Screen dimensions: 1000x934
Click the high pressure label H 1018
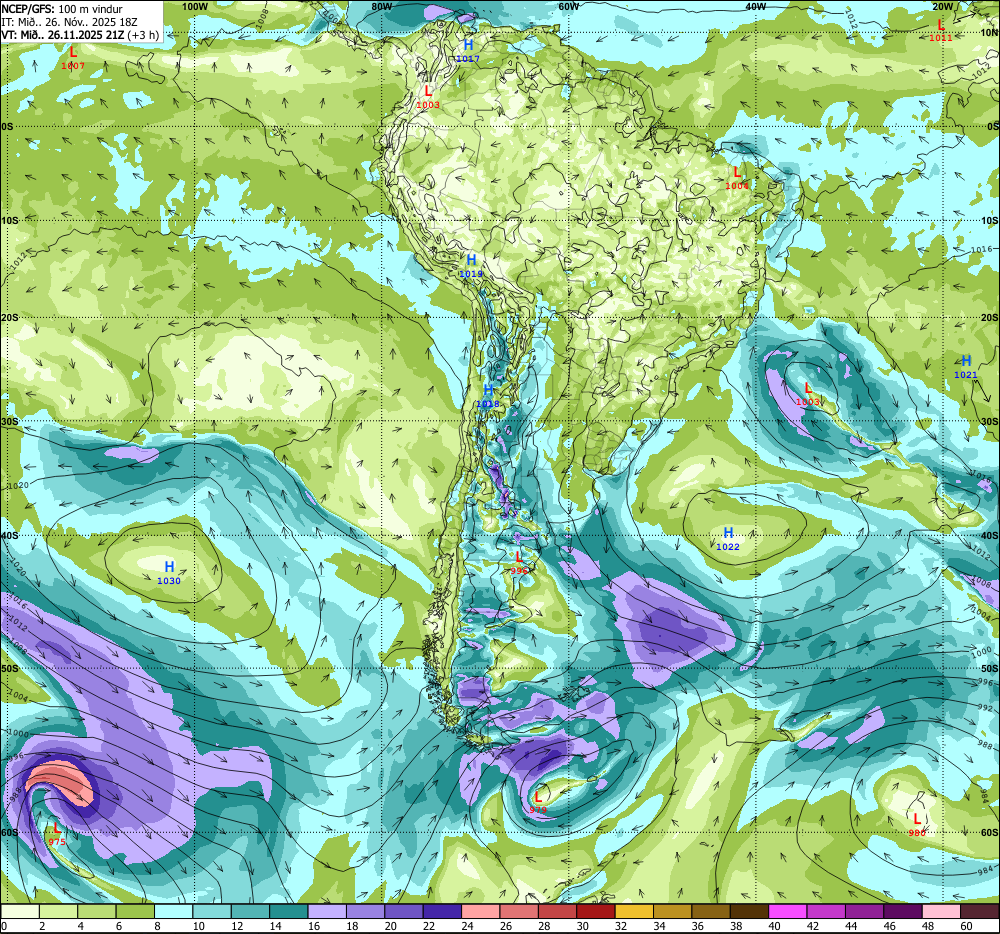point(488,395)
